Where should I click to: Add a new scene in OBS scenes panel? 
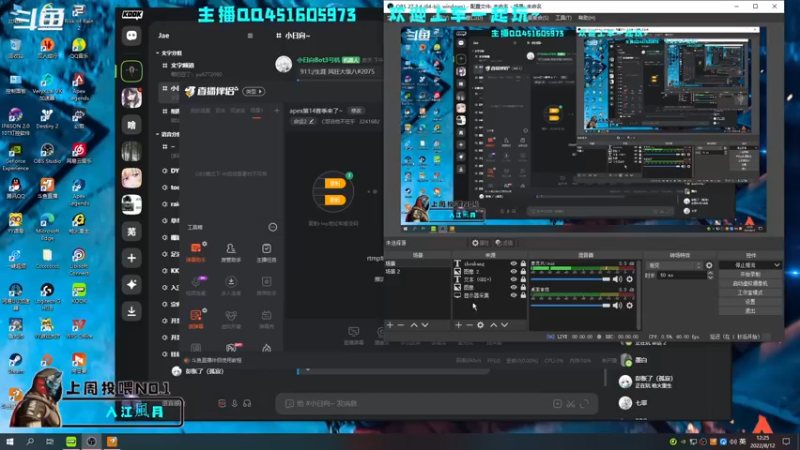pyautogui.click(x=390, y=325)
